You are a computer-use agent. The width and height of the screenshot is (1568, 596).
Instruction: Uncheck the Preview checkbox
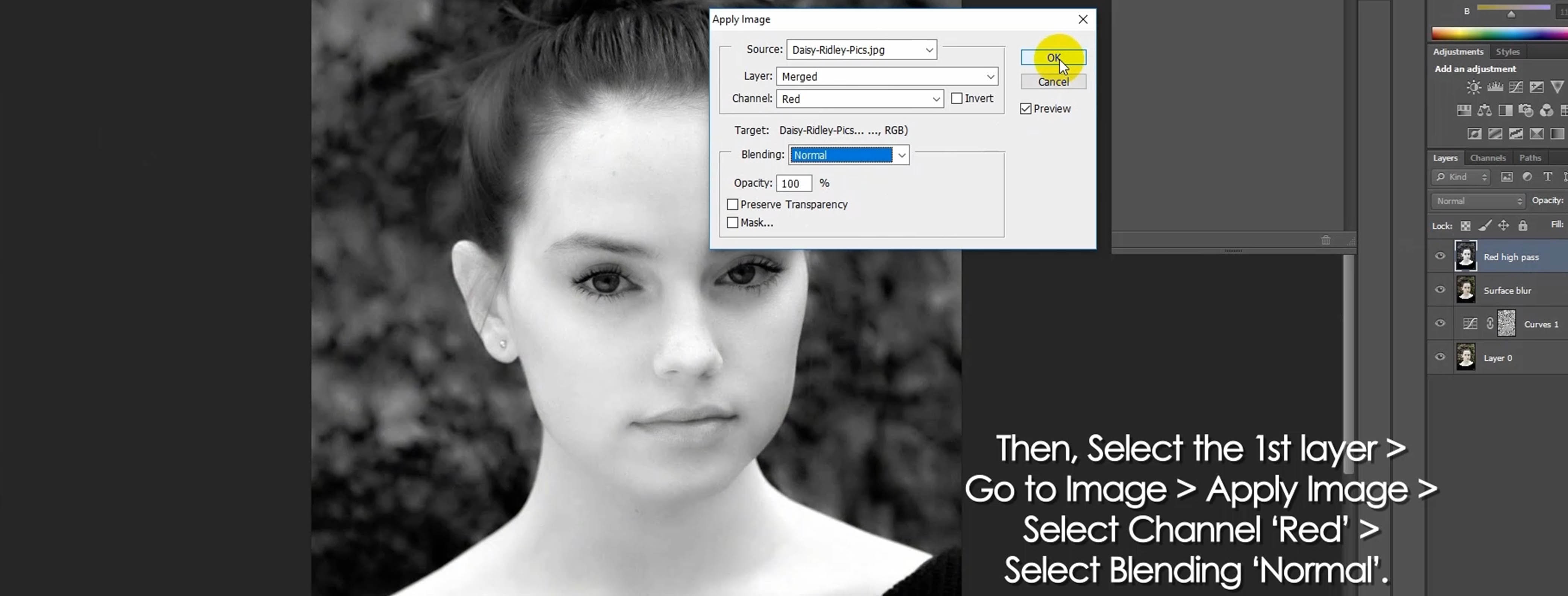[x=1026, y=109]
